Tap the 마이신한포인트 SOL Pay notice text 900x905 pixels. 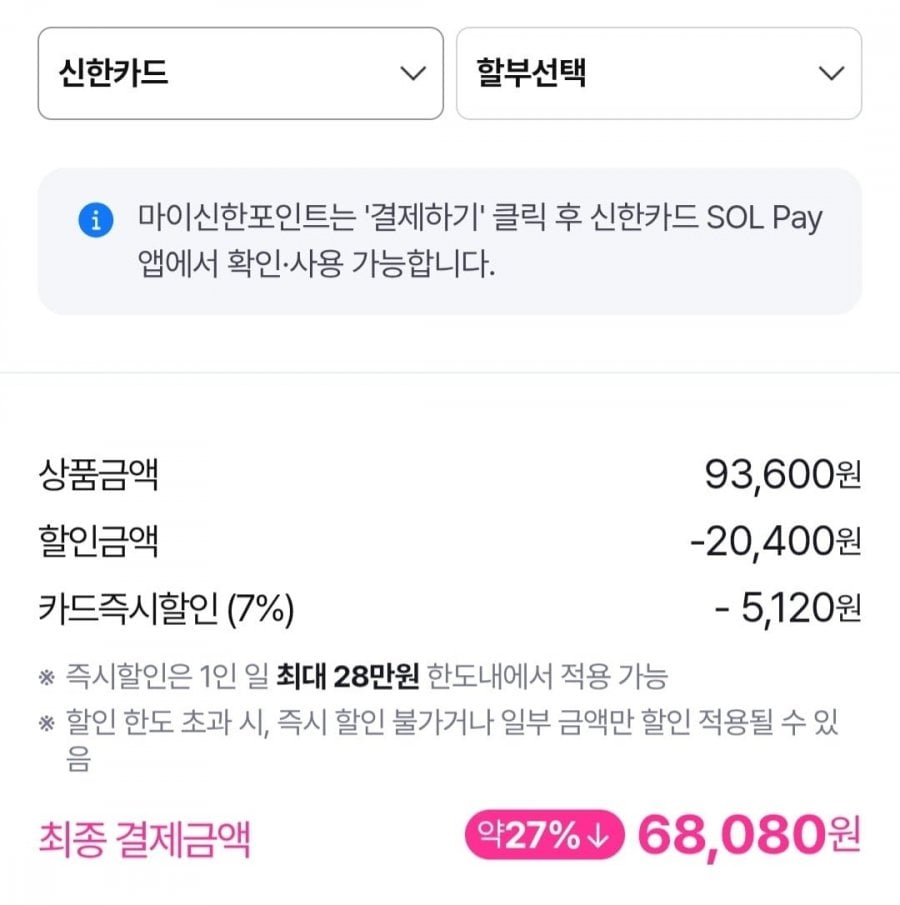point(480,242)
